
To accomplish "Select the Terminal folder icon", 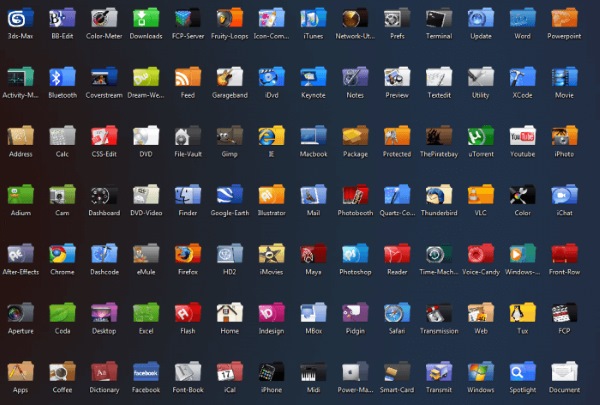I will 438,18.
